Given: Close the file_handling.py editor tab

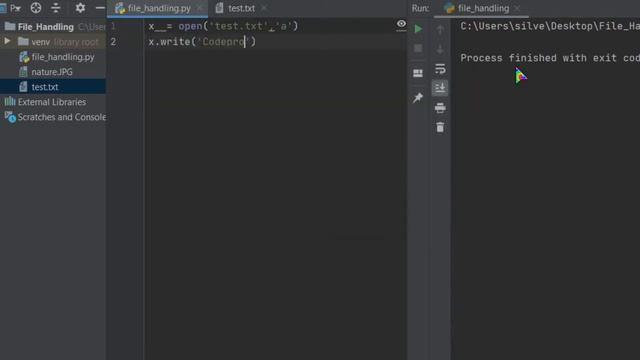Looking at the screenshot, I should coord(200,8).
